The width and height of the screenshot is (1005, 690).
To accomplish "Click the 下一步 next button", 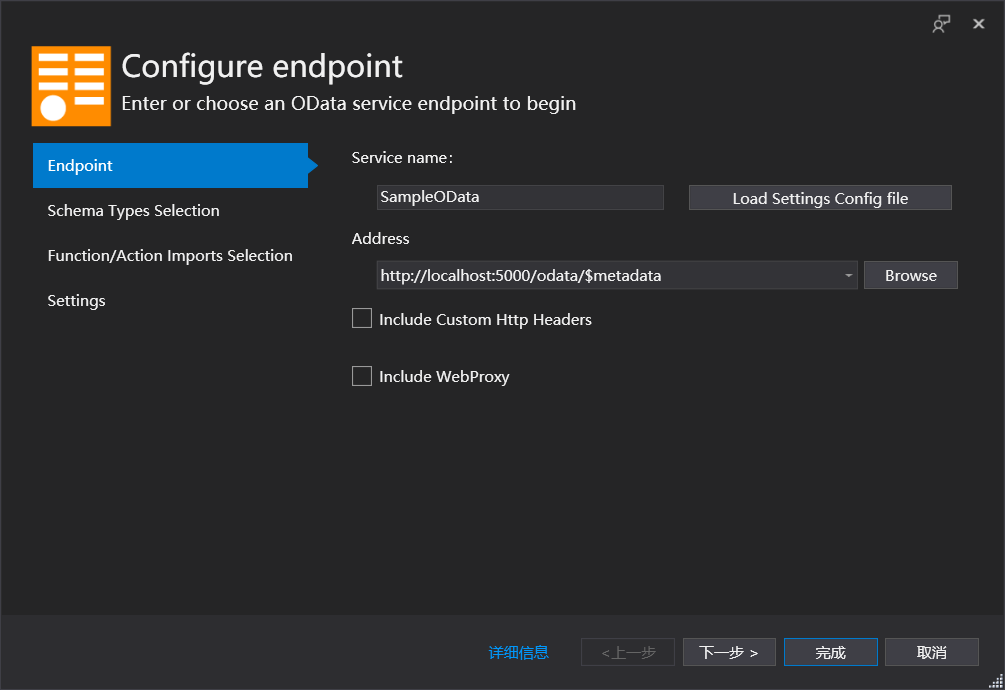I will (x=729, y=652).
